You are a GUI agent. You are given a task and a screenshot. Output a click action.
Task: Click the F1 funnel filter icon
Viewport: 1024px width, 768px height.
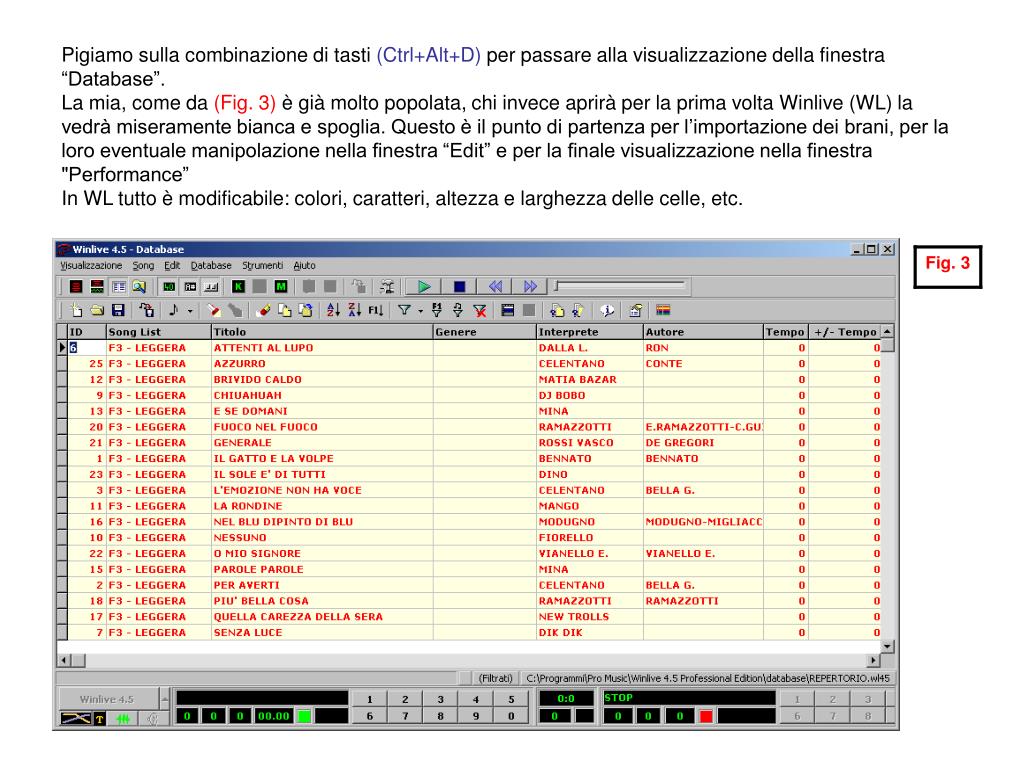[x=437, y=311]
